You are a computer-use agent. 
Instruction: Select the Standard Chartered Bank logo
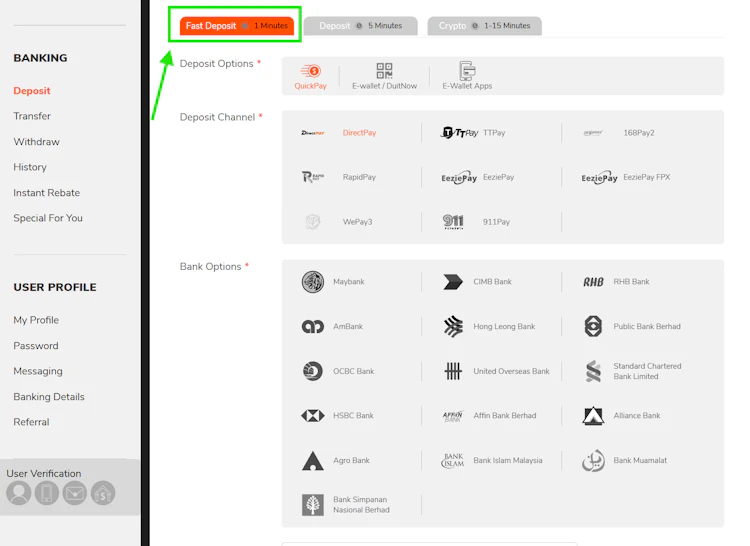[x=593, y=371]
